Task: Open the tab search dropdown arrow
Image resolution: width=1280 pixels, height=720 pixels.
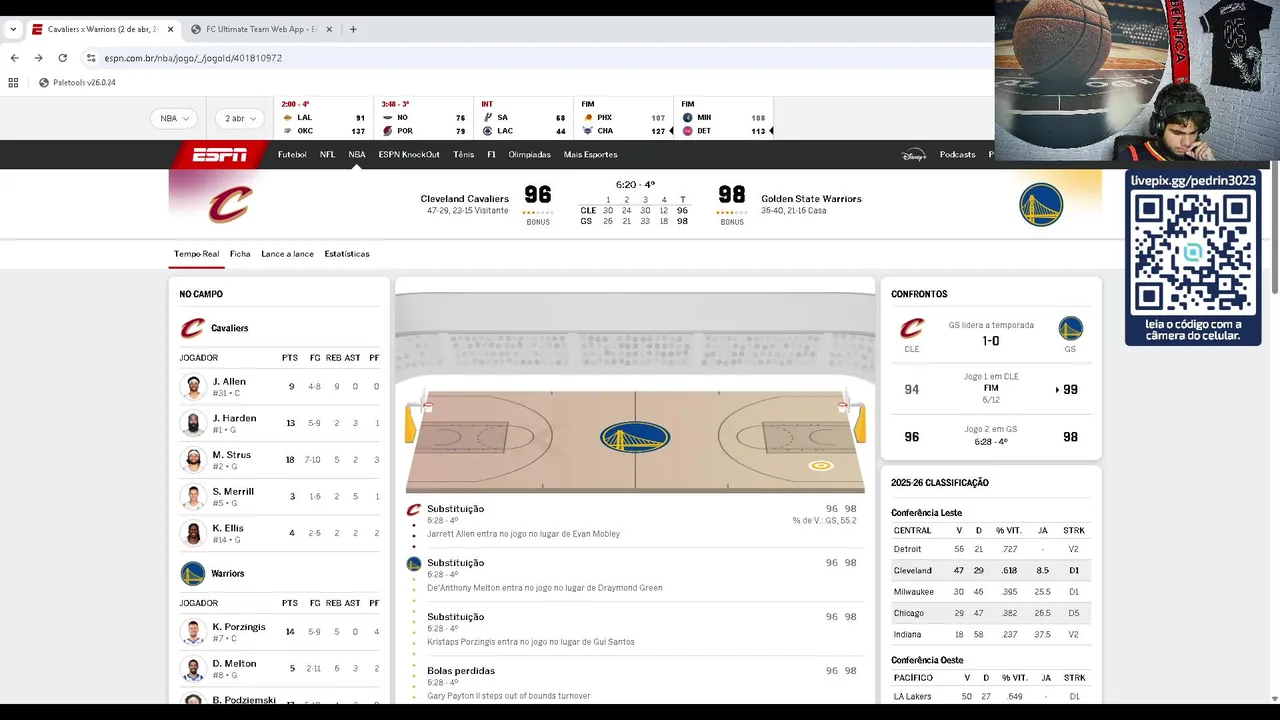Action: coord(12,30)
